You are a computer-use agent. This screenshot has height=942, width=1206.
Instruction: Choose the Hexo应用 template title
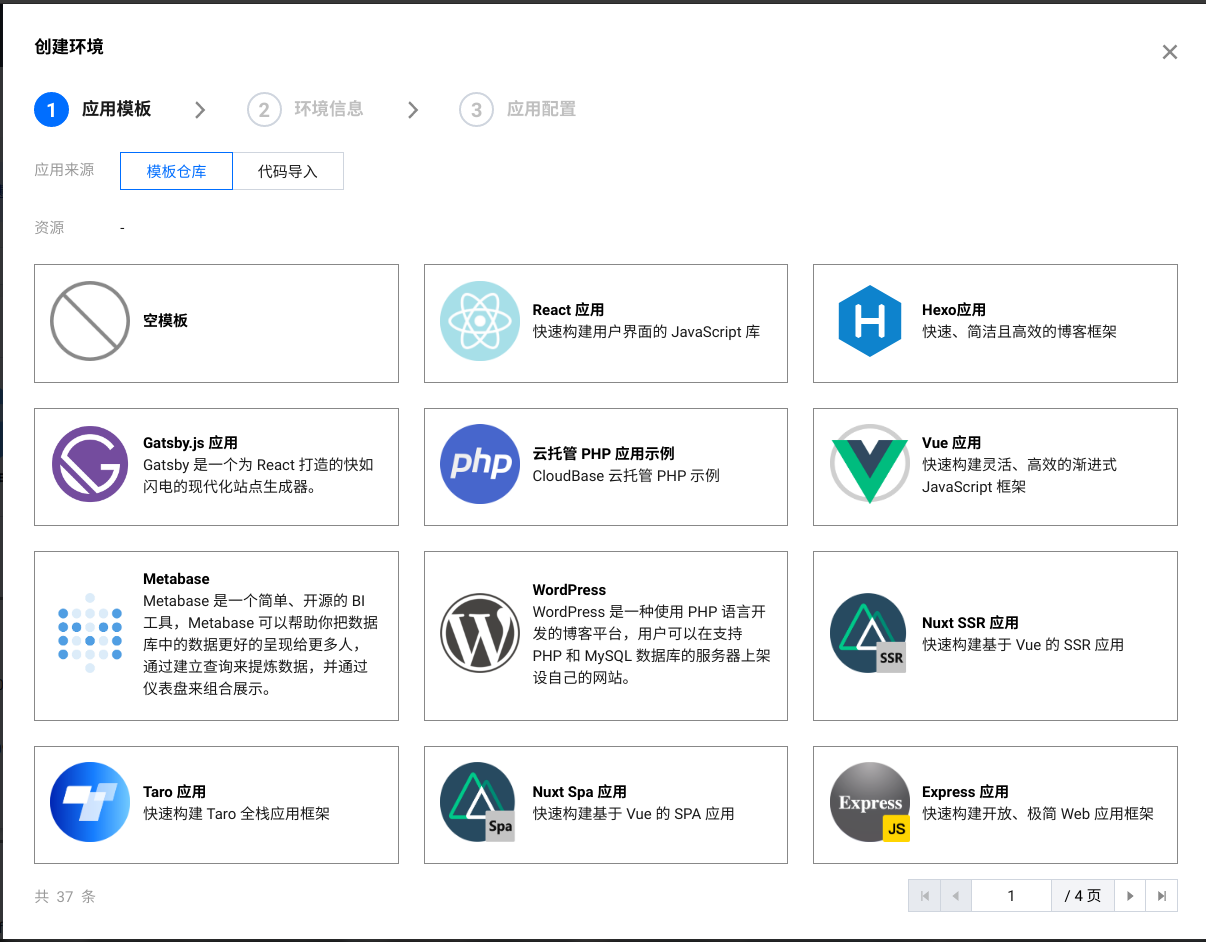click(954, 310)
